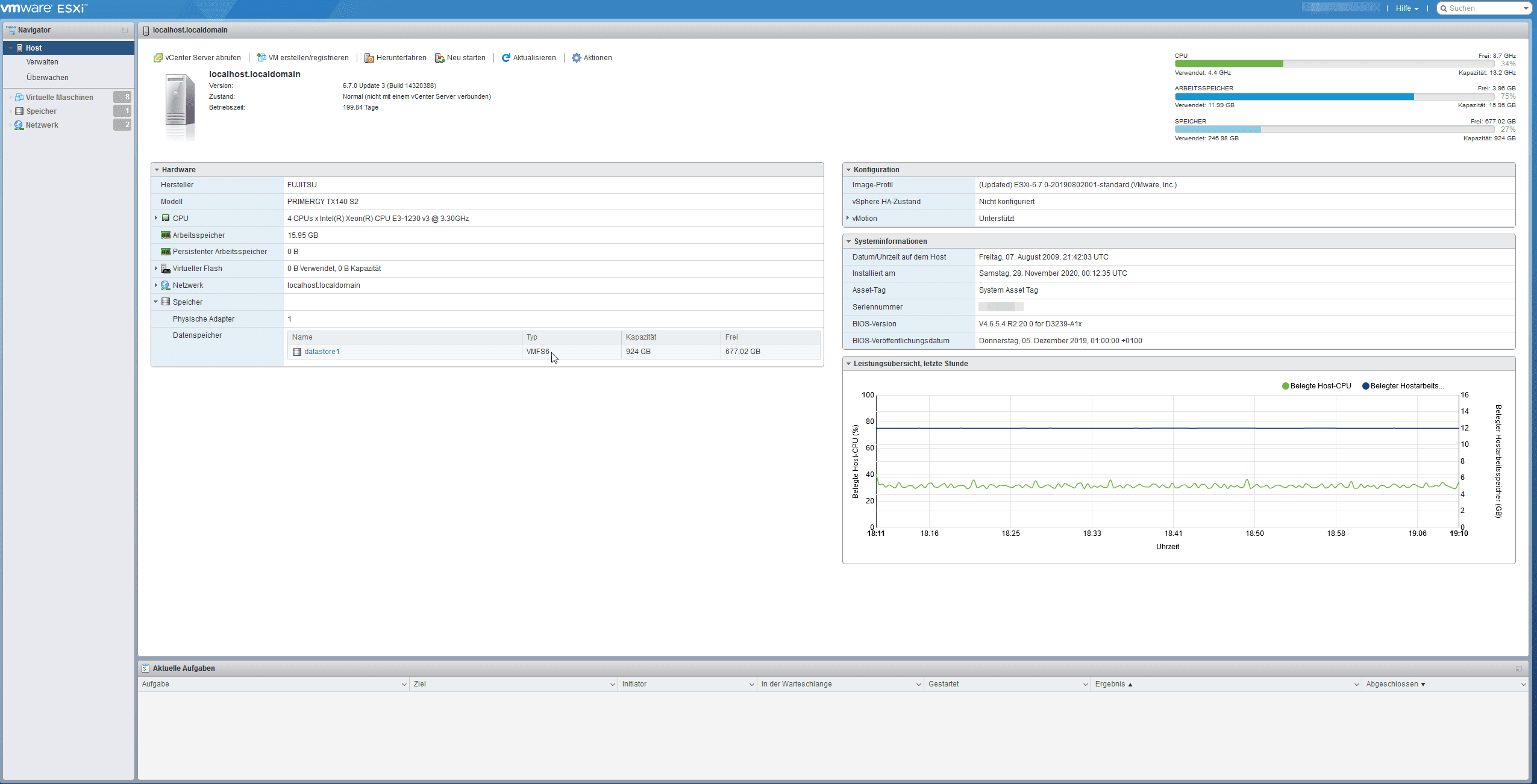
Task: Expand the Virtueller Flash row
Action: point(156,269)
